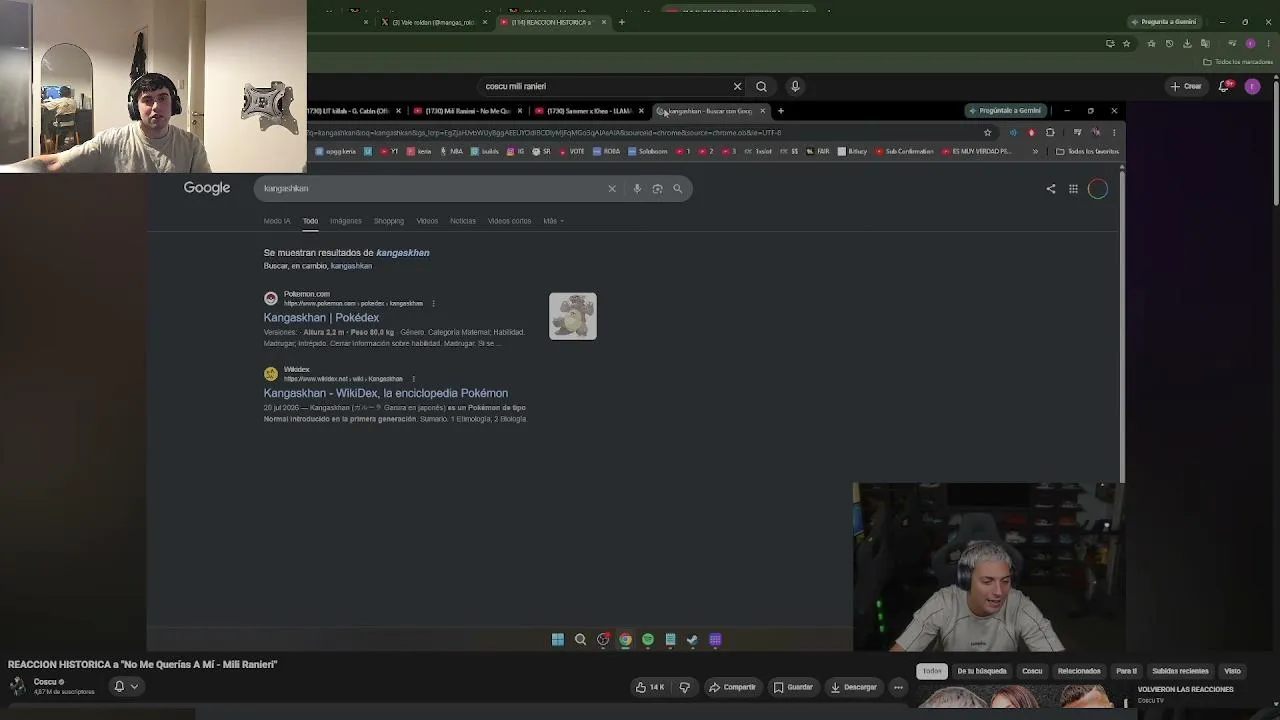Start YouTube voice search with the microphone
This screenshot has width=1280, height=720.
[795, 86]
